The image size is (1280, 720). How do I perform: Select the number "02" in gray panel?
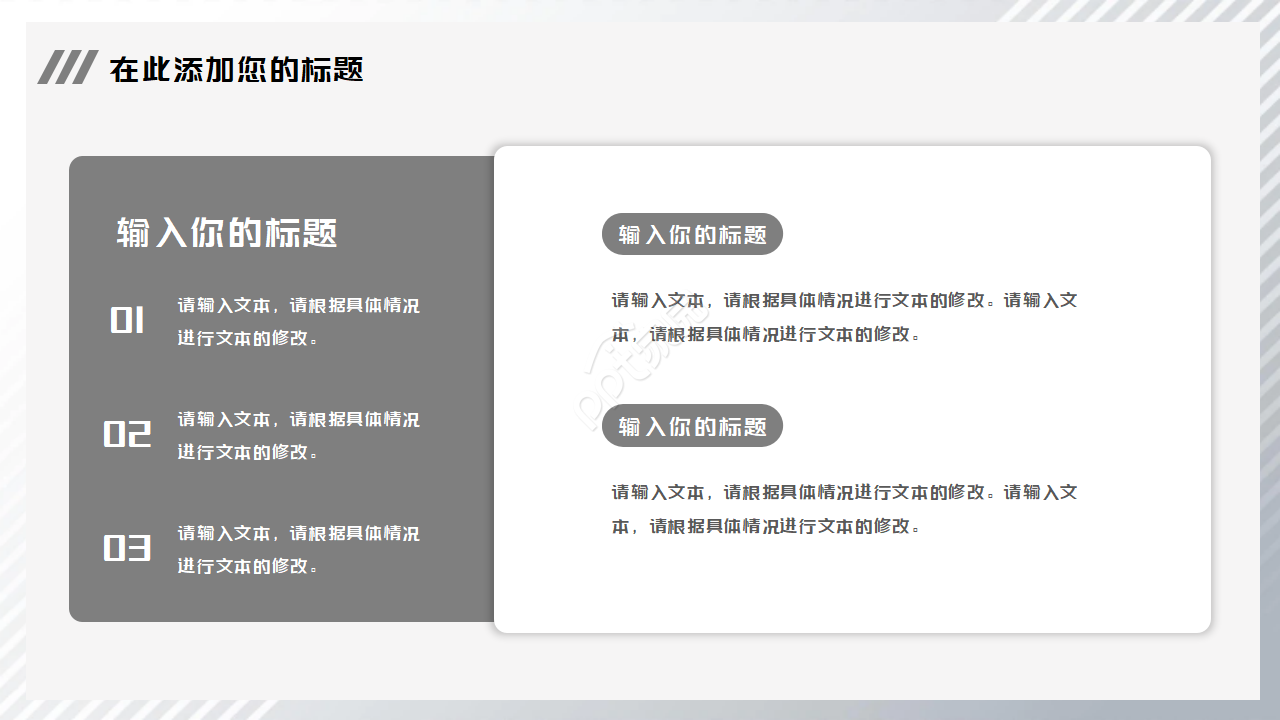tap(127, 434)
